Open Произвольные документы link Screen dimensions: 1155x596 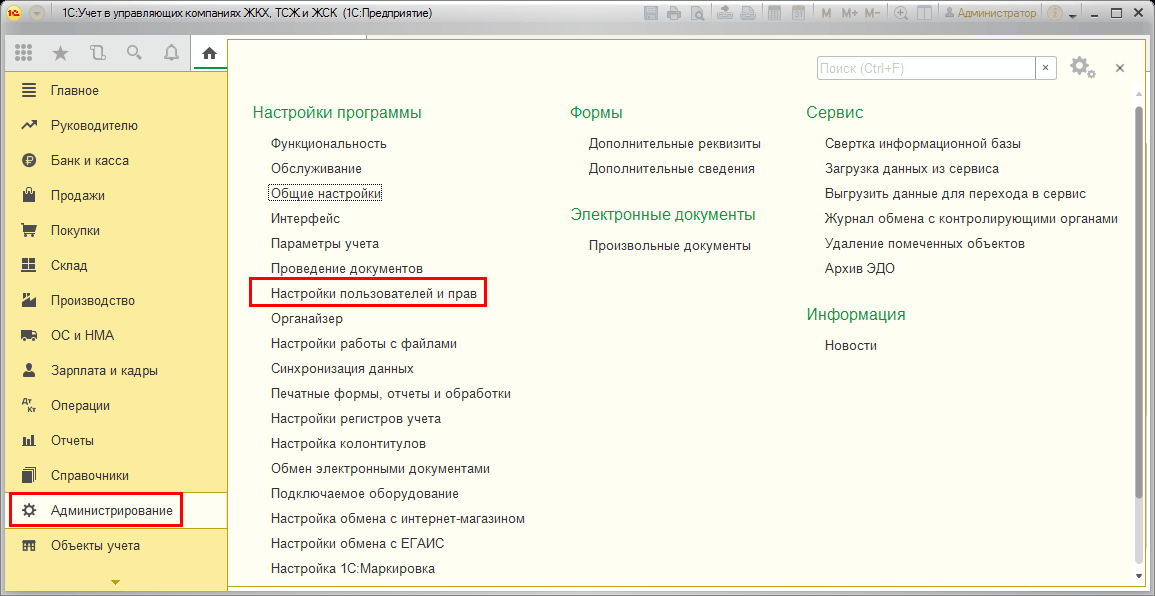tap(670, 246)
